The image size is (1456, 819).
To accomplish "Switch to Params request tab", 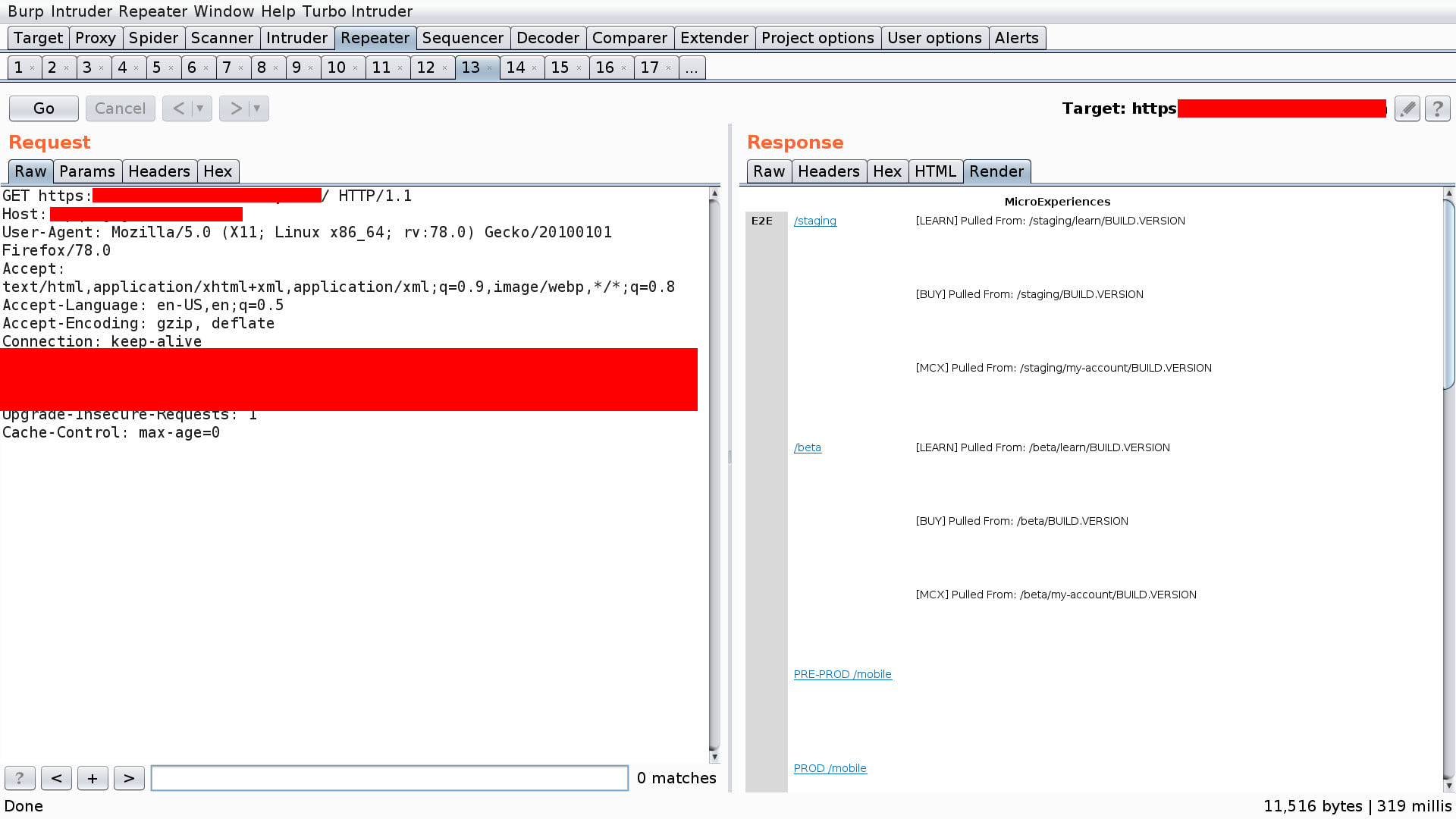I will pyautogui.click(x=87, y=171).
